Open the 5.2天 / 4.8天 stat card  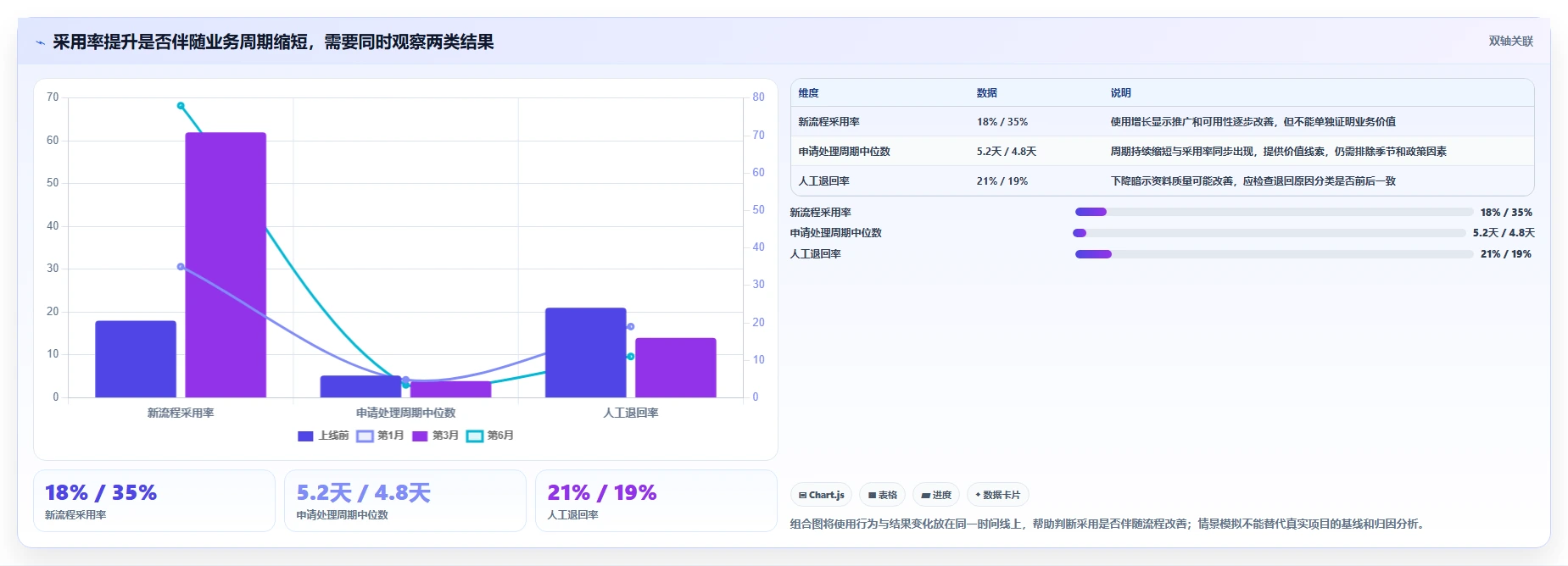pos(405,501)
